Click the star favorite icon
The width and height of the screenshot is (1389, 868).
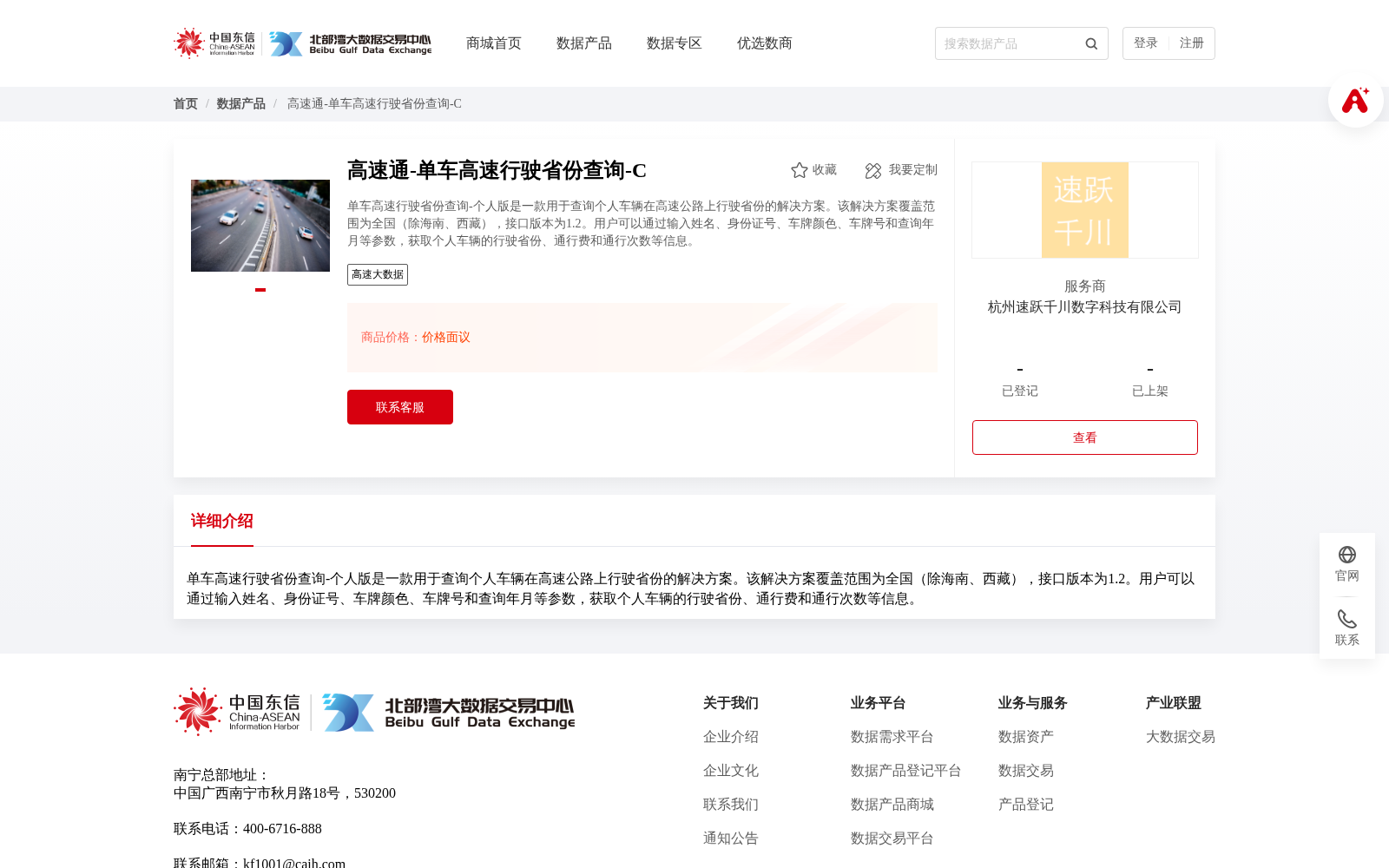(800, 170)
